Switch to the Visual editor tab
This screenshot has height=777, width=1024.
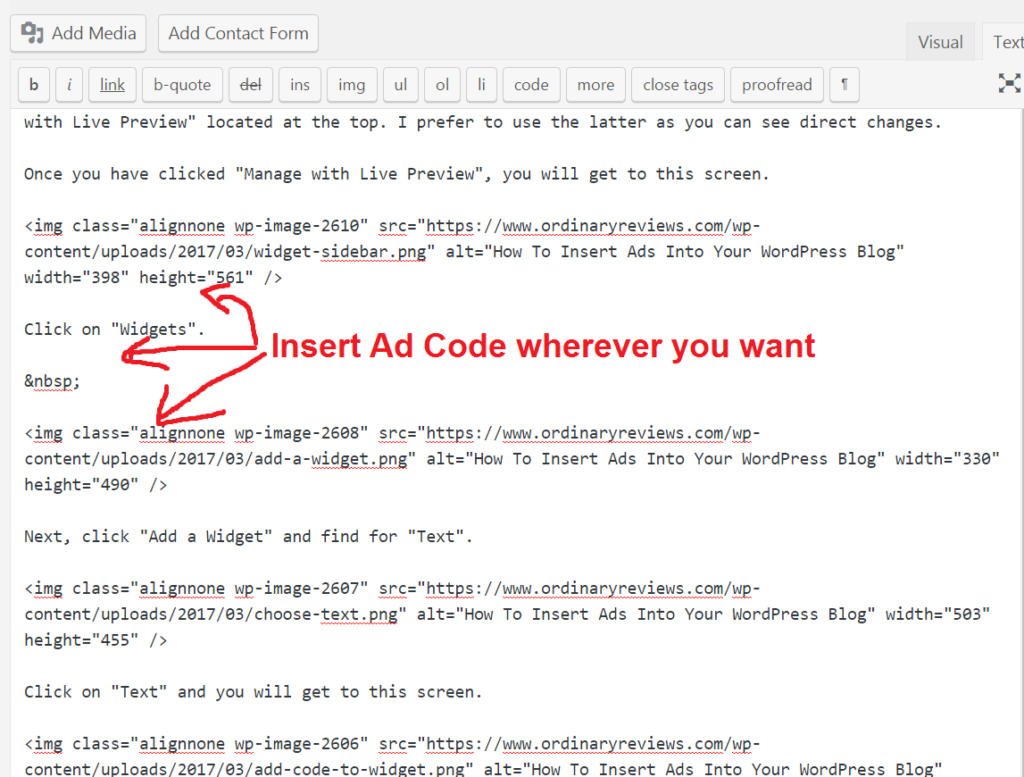pos(940,41)
